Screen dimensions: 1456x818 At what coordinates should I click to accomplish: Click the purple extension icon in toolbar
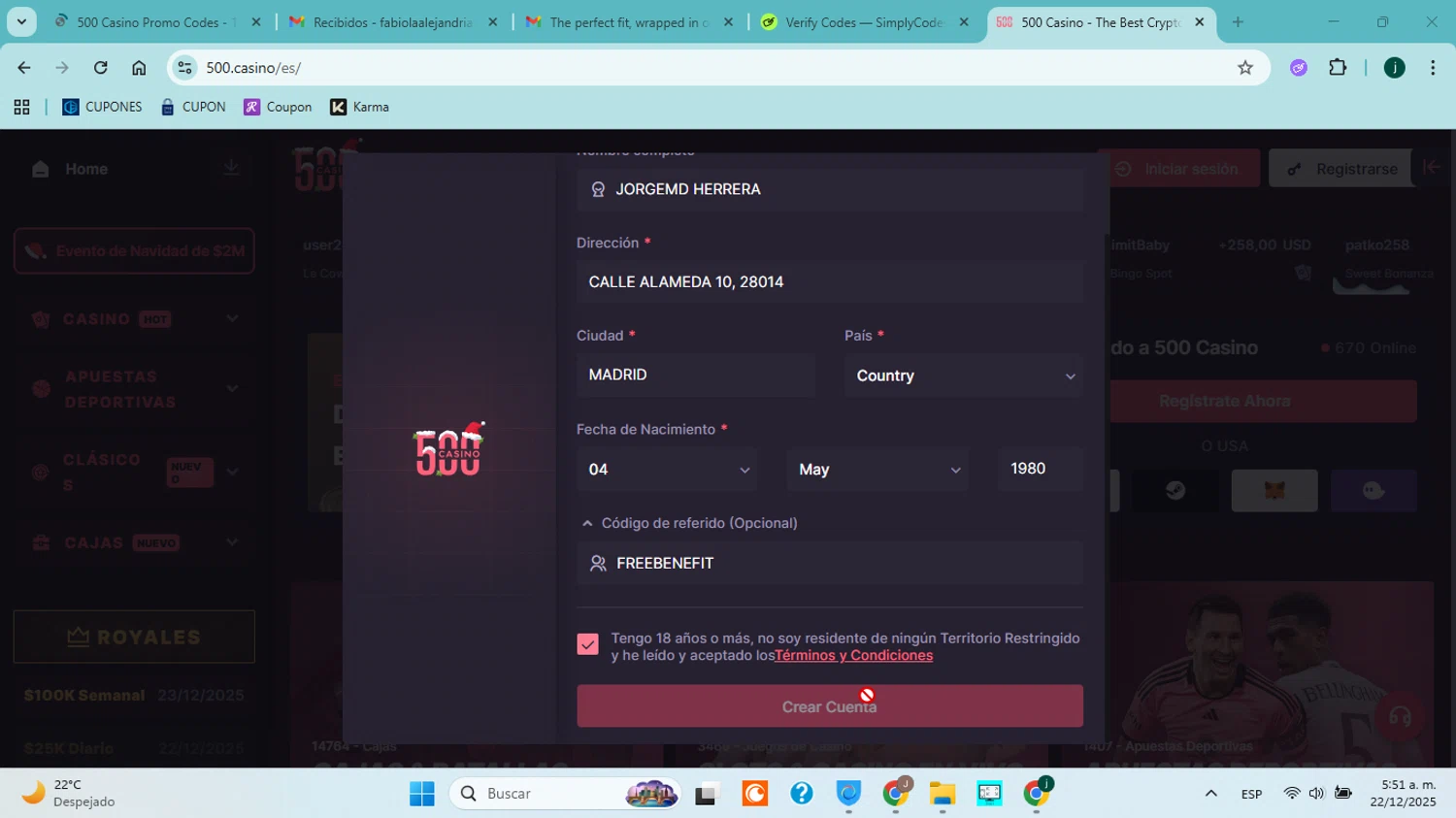(x=1299, y=68)
